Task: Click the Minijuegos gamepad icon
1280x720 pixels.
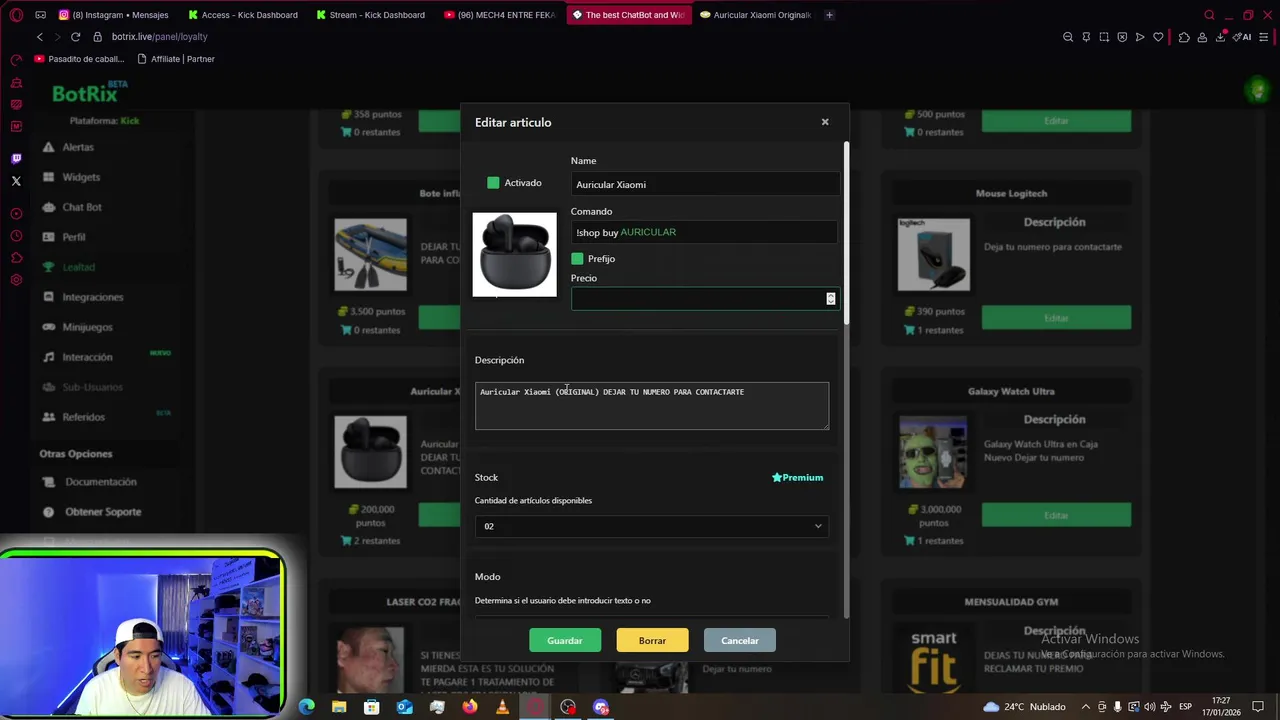Action: click(48, 327)
